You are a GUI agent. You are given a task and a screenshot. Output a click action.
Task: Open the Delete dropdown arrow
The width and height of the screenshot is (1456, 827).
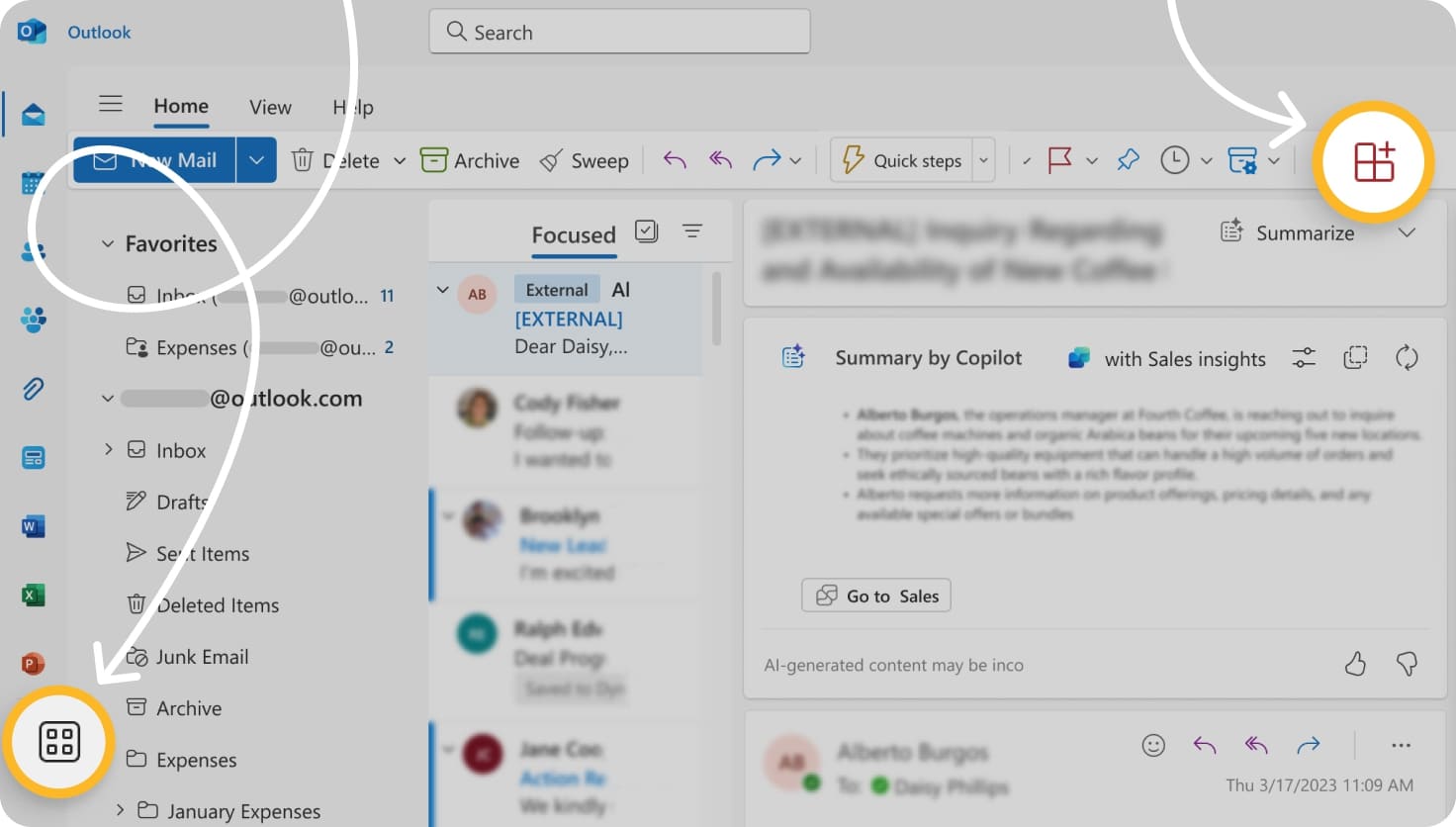(400, 160)
